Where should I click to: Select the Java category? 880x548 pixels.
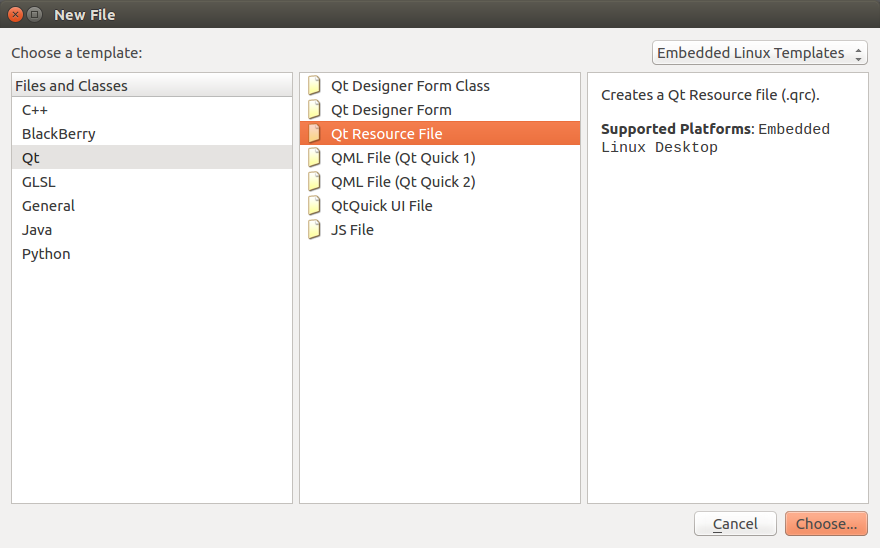point(152,230)
